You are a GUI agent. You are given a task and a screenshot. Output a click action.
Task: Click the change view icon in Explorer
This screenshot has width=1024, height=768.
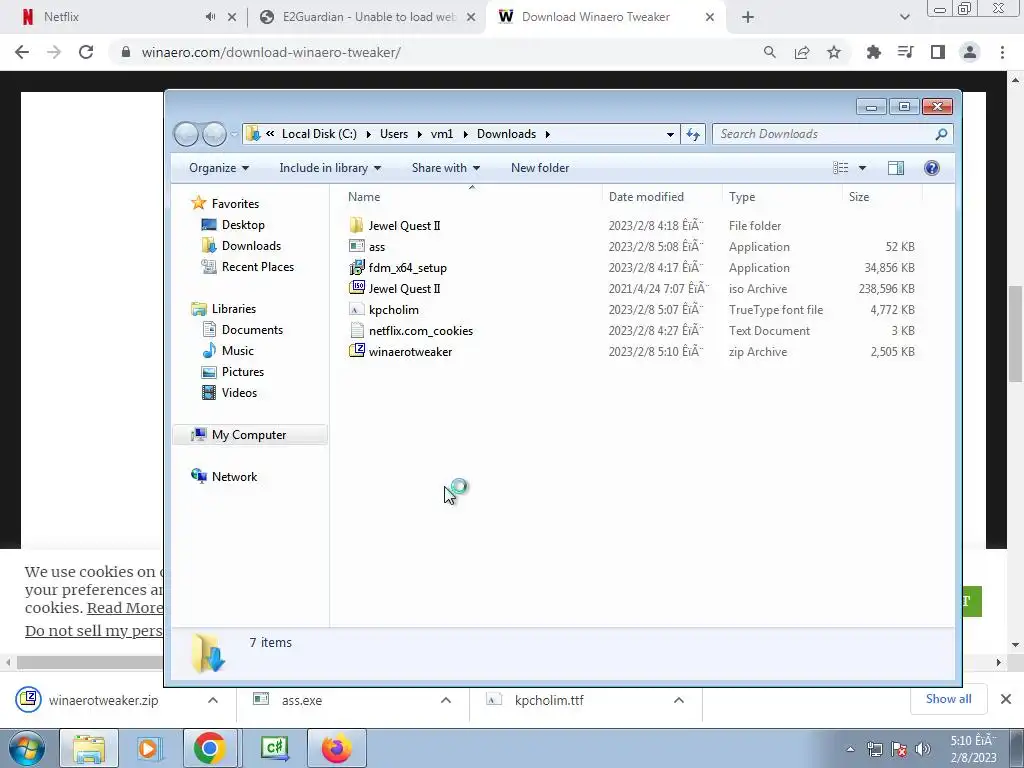pyautogui.click(x=841, y=168)
